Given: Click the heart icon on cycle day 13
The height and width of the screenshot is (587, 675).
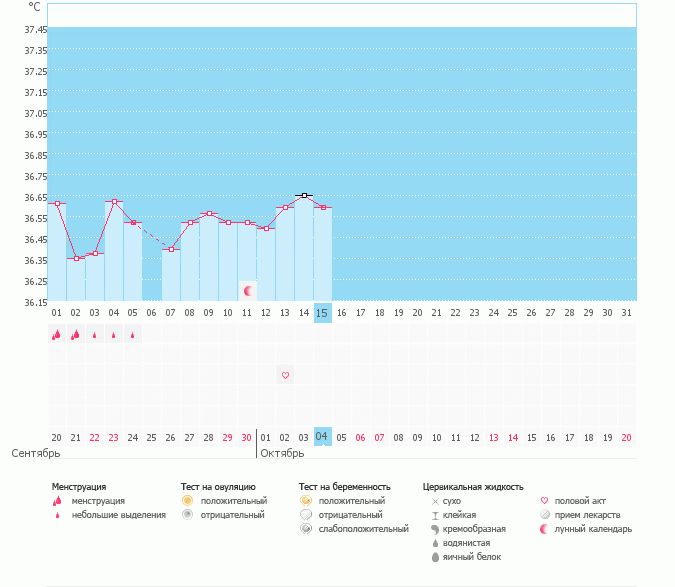Looking at the screenshot, I should click(285, 375).
